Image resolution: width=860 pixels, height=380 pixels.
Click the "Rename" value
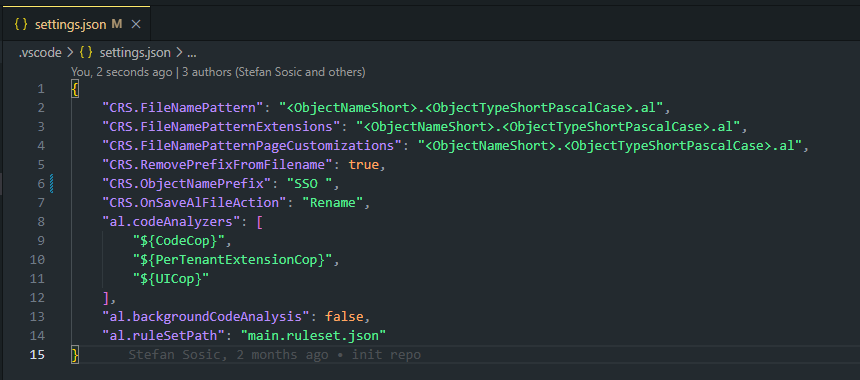pos(333,202)
